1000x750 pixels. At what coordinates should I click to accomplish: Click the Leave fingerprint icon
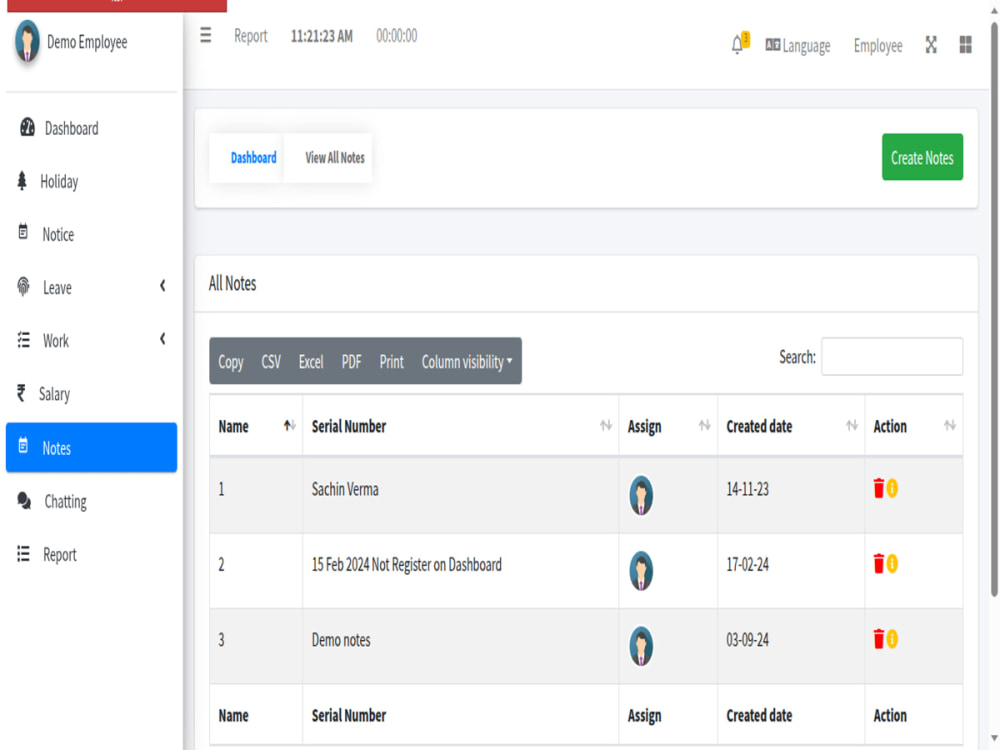[x=24, y=287]
